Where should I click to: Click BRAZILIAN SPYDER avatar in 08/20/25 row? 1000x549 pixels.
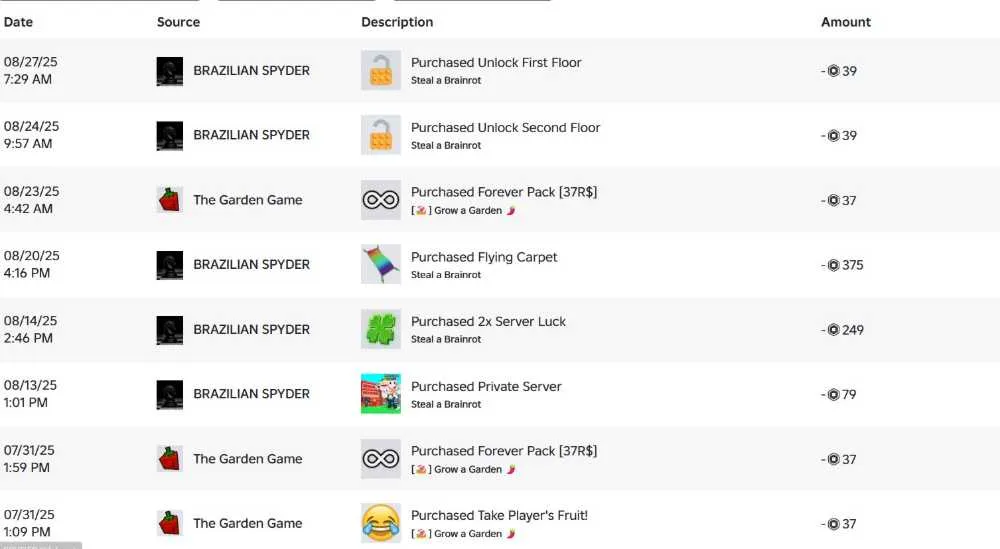(x=170, y=265)
